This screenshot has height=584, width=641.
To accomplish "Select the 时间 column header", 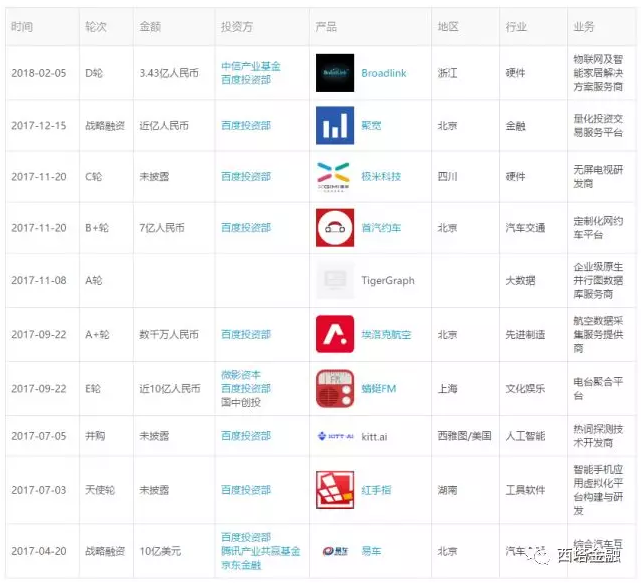I will 22,27.
